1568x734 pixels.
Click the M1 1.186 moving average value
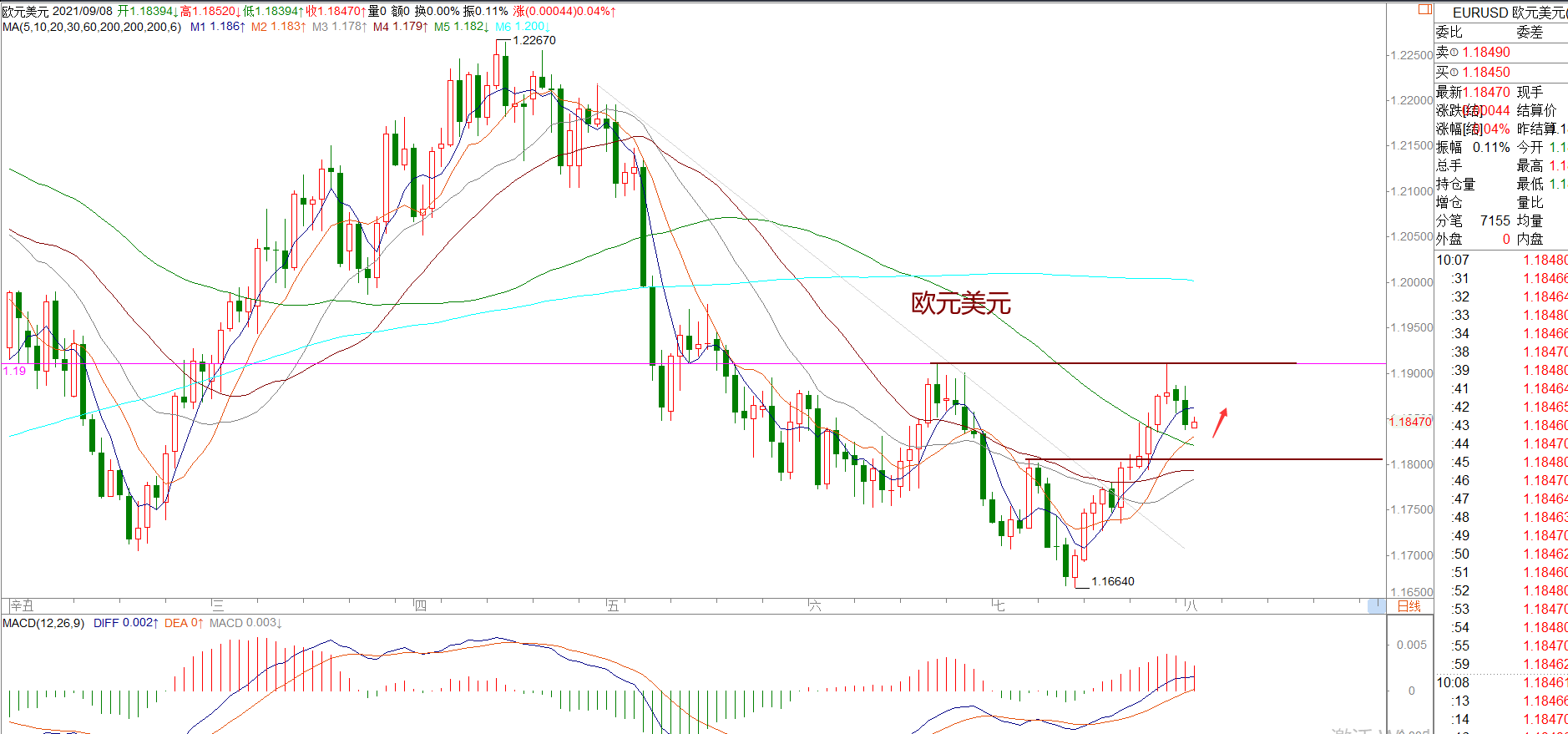(x=217, y=27)
